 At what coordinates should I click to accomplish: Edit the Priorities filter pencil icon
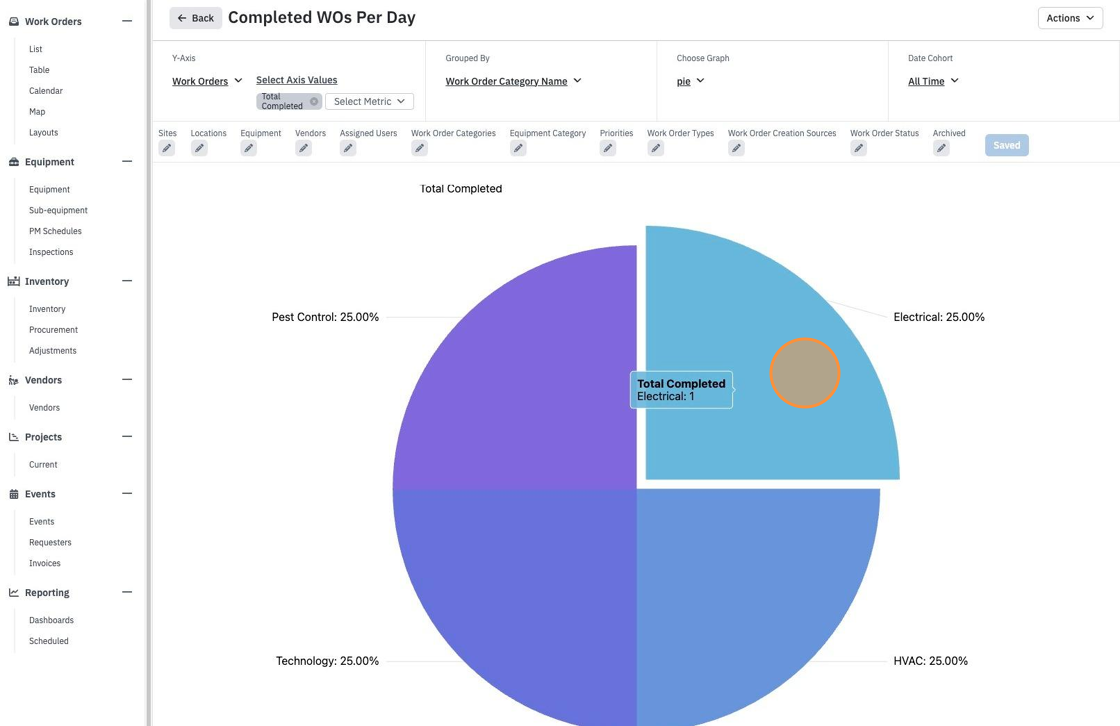coord(608,148)
